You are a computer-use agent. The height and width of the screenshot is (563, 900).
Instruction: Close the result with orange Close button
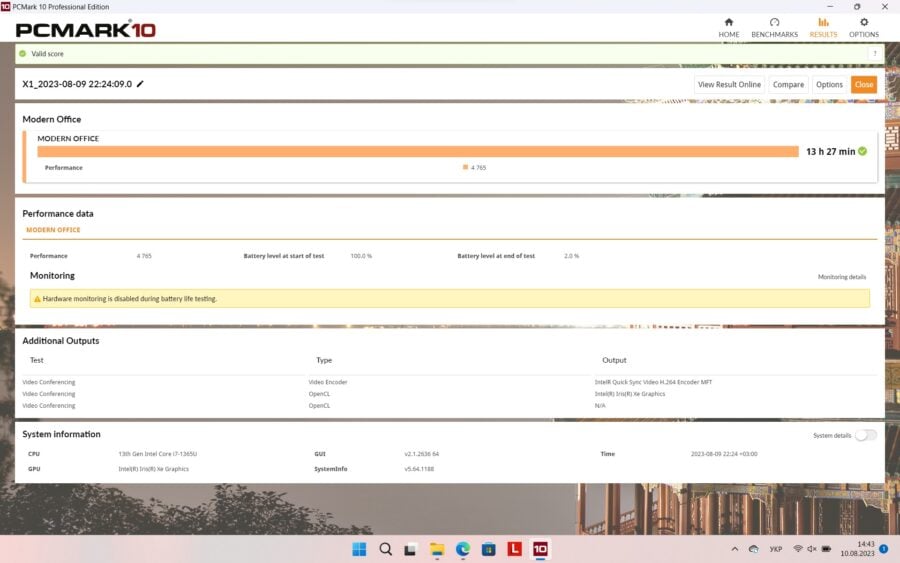(863, 84)
